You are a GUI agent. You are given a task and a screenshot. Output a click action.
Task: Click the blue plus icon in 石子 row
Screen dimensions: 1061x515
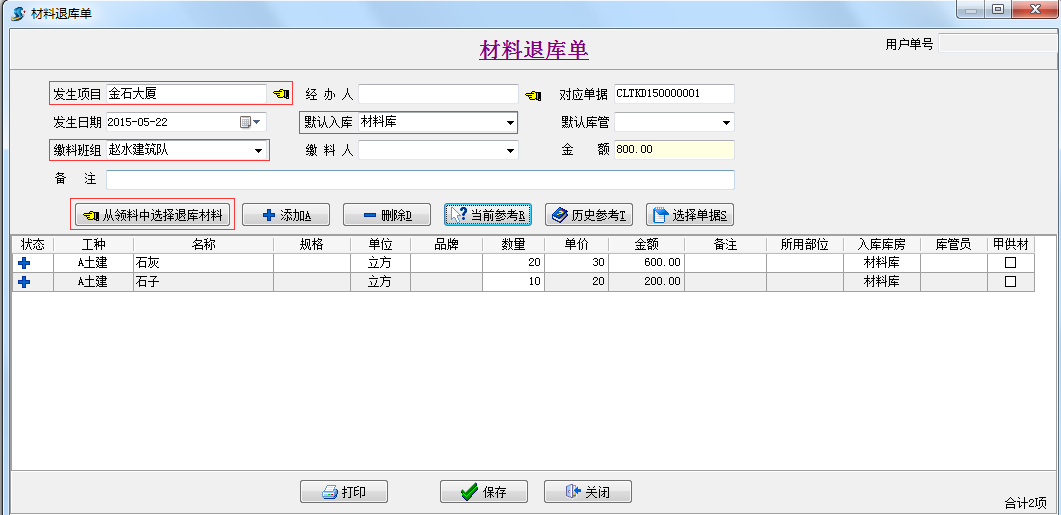25,282
